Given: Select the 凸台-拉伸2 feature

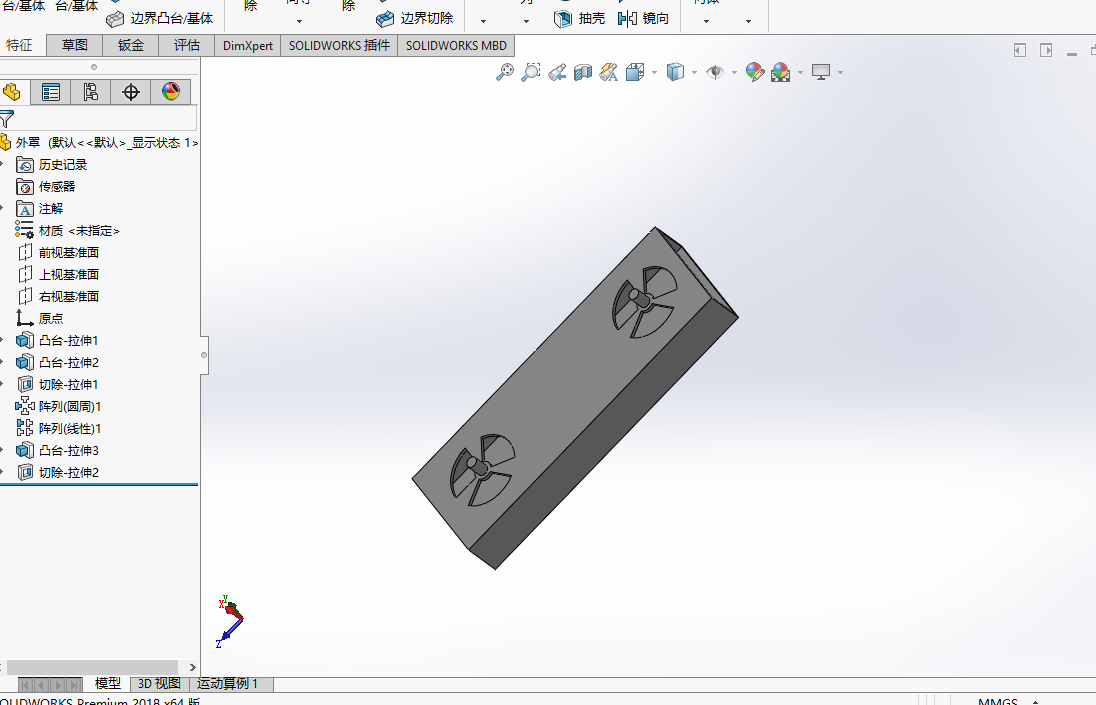Looking at the screenshot, I should click(x=58, y=363).
